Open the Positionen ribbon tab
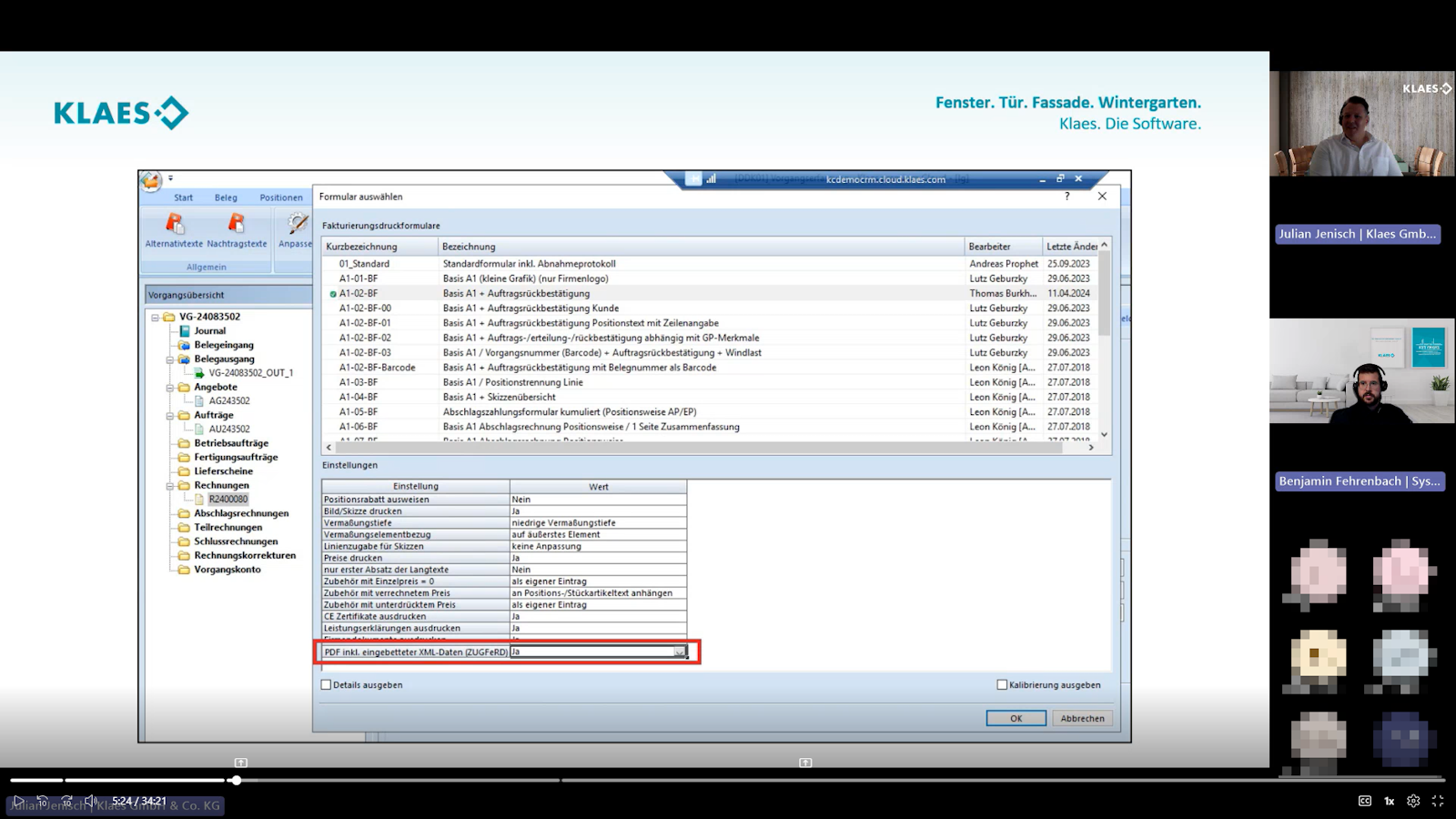The height and width of the screenshot is (819, 1456). click(281, 197)
